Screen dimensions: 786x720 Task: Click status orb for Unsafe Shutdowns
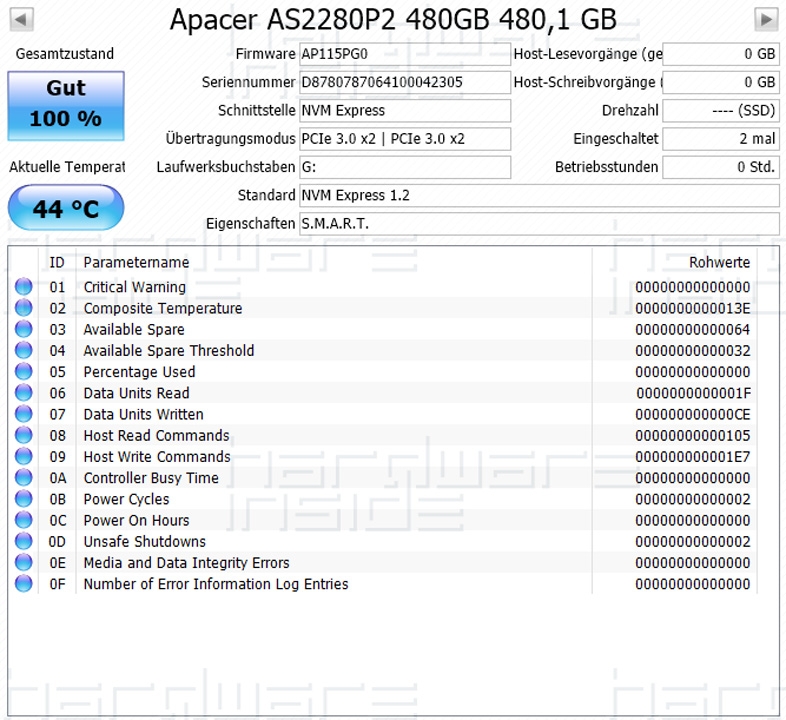tap(24, 541)
